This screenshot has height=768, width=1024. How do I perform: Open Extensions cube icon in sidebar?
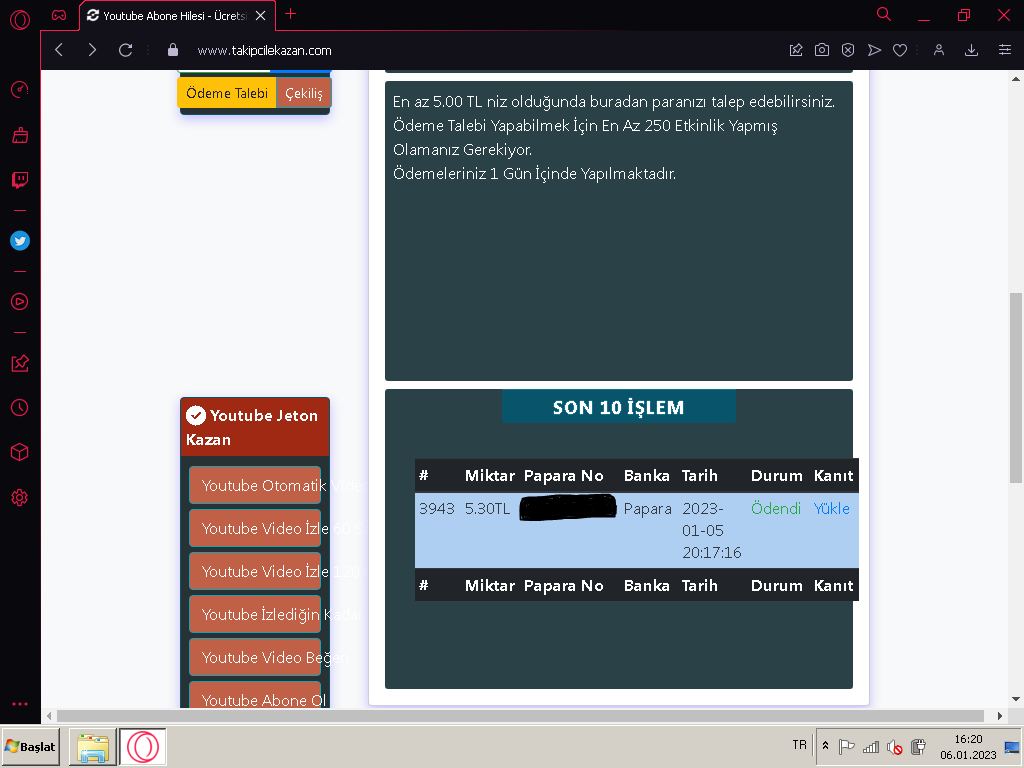[x=20, y=452]
